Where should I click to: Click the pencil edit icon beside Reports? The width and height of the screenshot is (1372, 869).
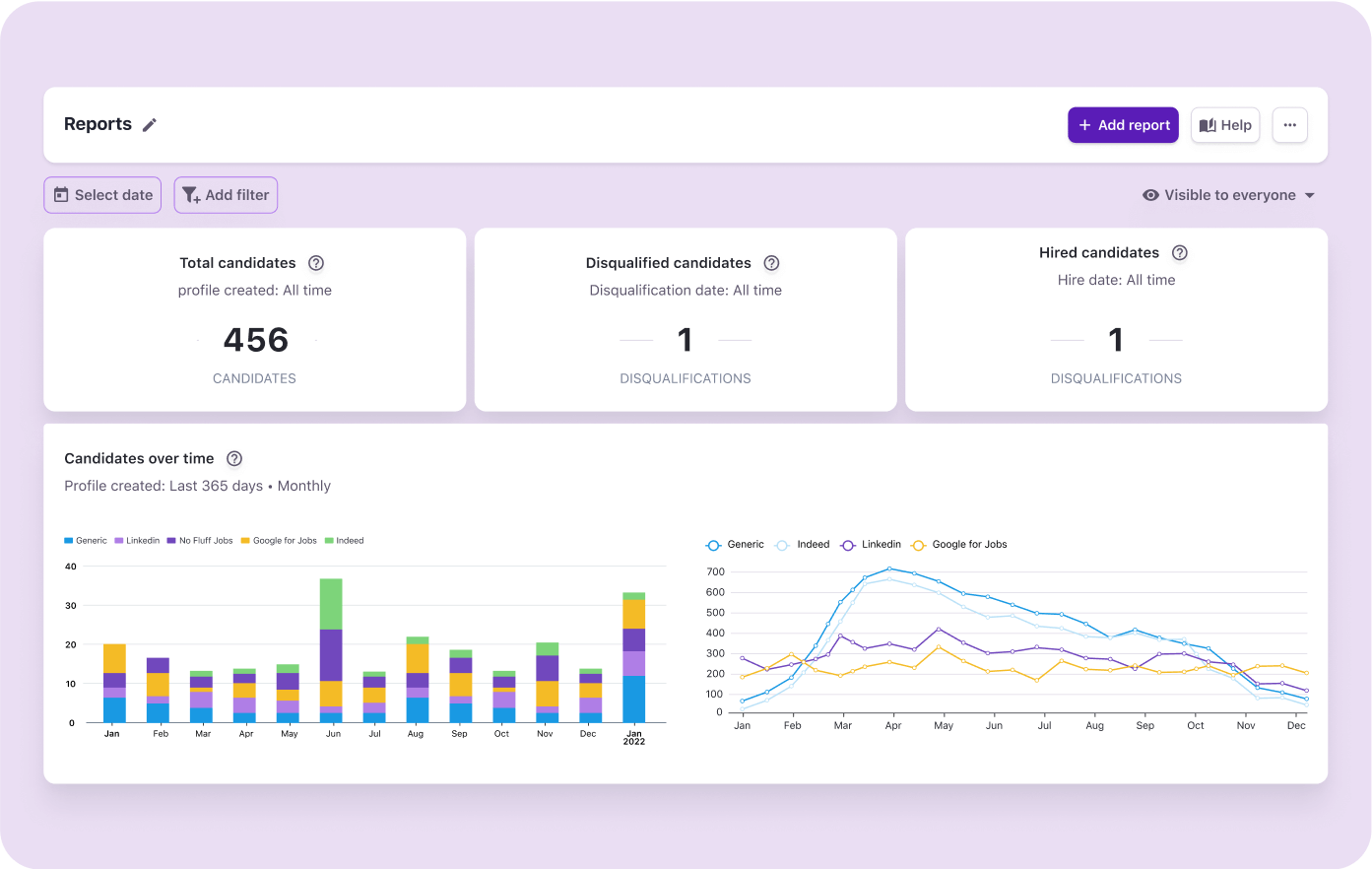click(150, 125)
